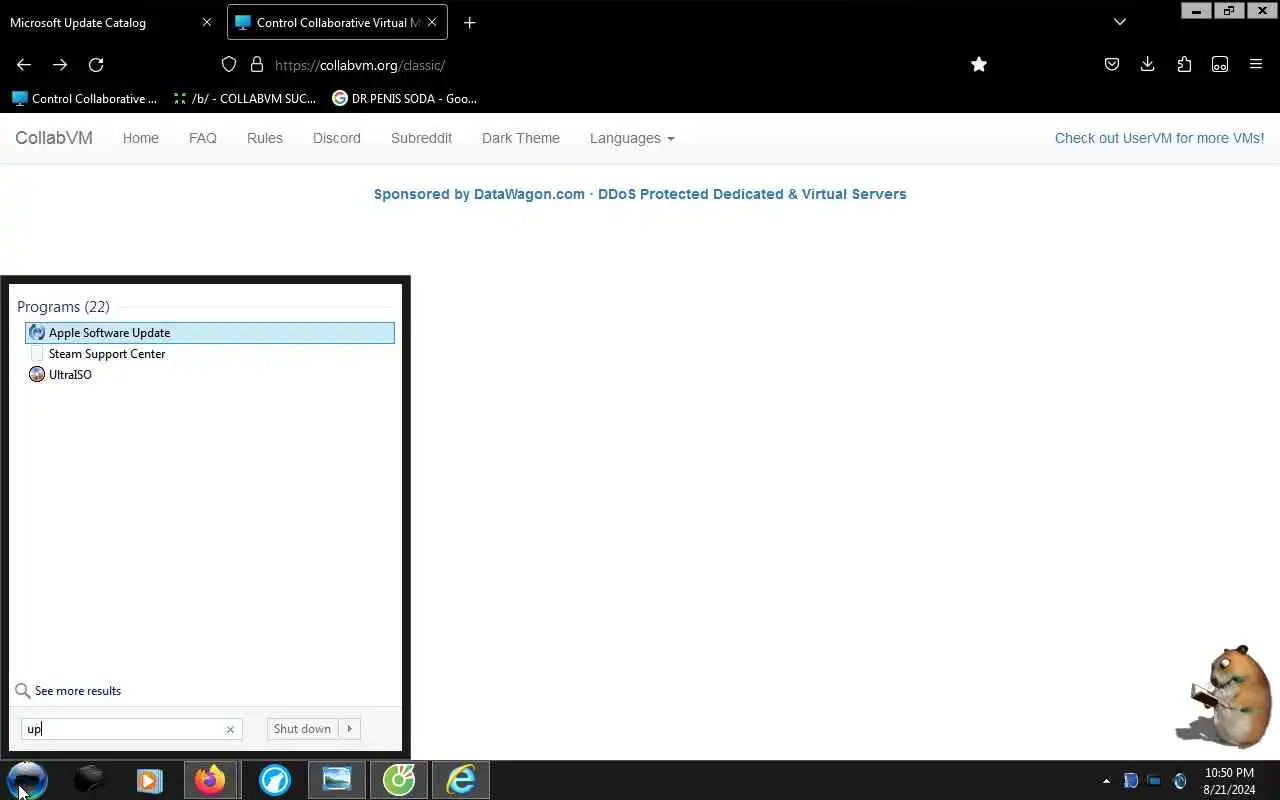Click the padlock site security icon
The width and height of the screenshot is (1280, 800).
tap(257, 64)
